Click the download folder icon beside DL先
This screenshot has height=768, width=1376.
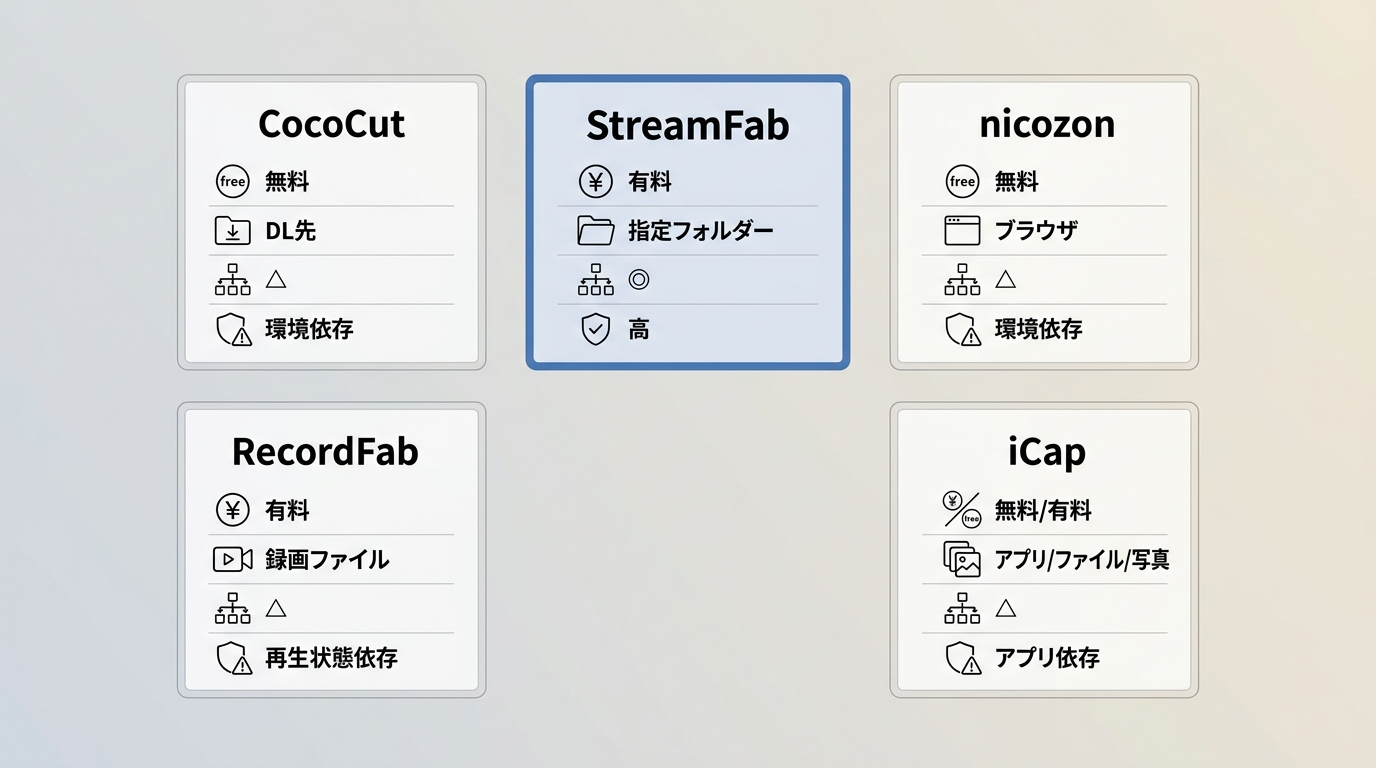pyautogui.click(x=232, y=231)
